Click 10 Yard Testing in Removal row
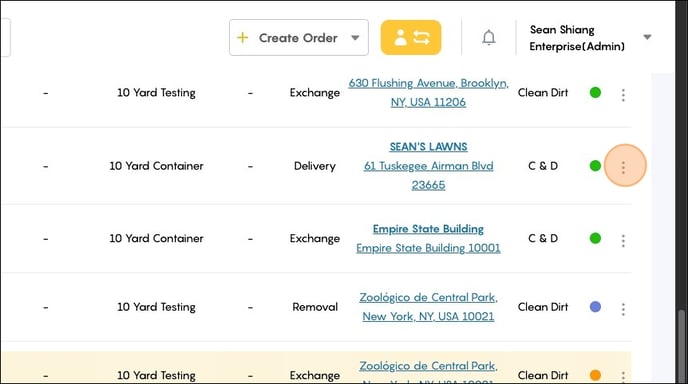The width and height of the screenshot is (688, 384). 156,307
